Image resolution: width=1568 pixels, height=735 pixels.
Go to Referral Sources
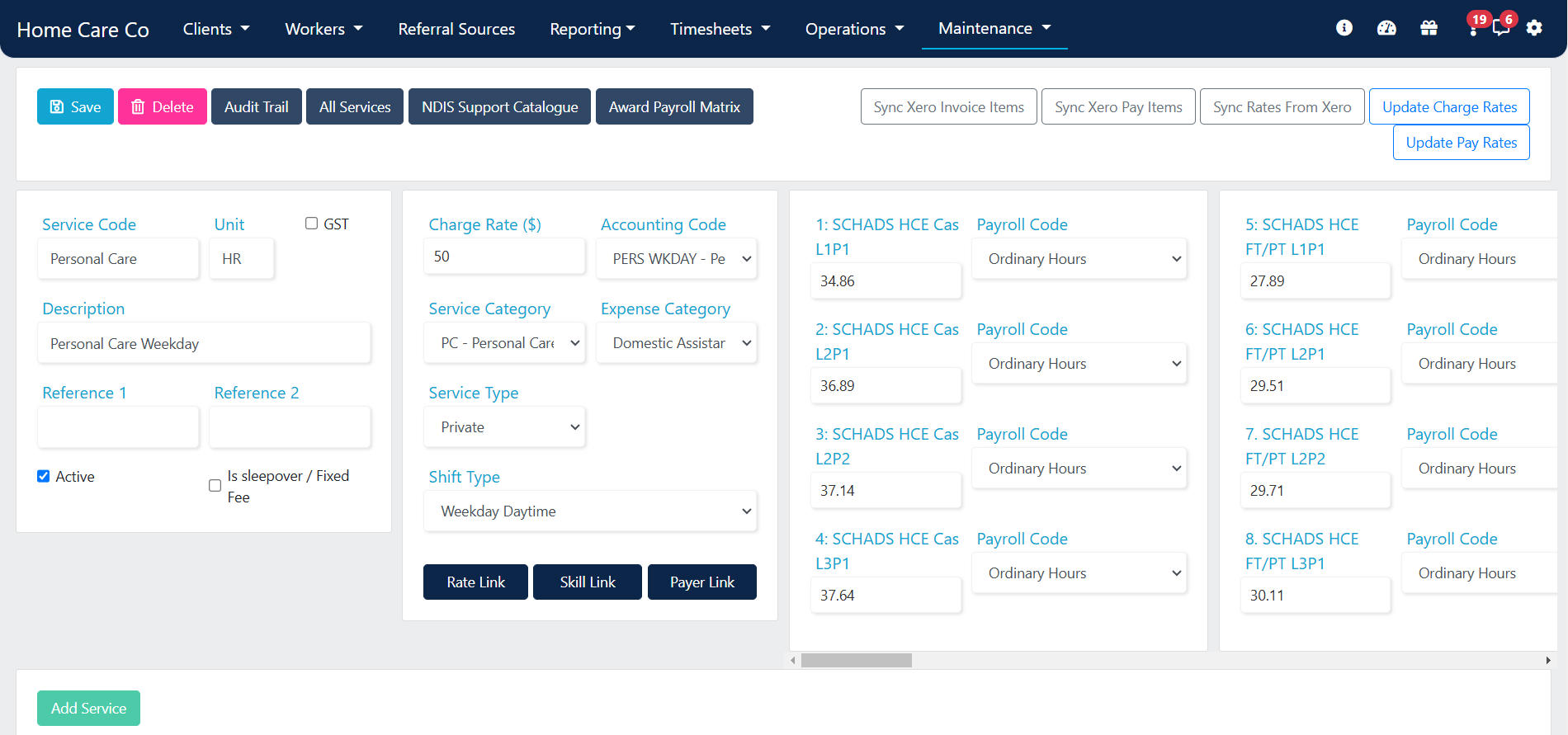point(456,29)
